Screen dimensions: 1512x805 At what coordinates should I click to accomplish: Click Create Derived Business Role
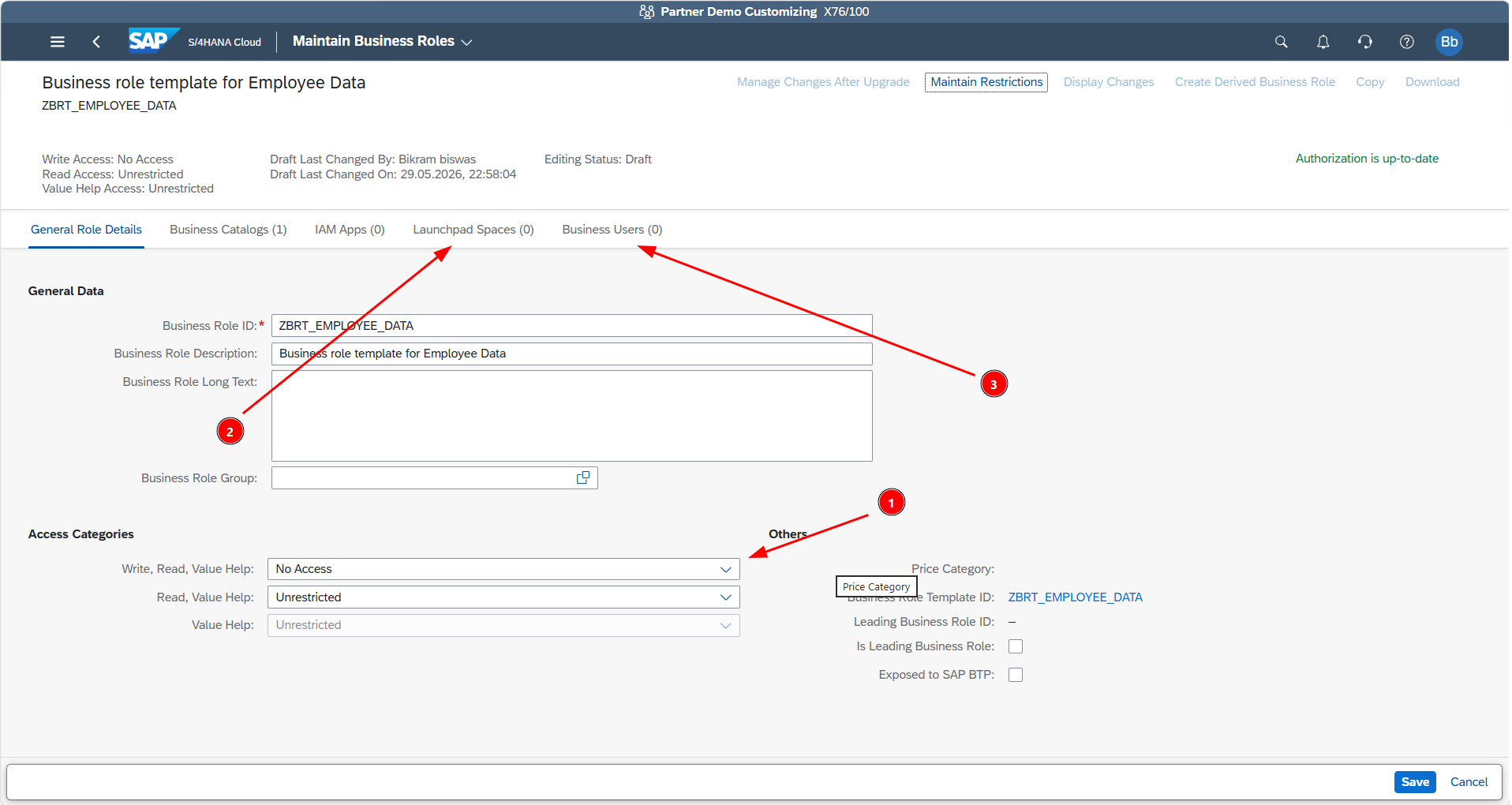(x=1255, y=82)
